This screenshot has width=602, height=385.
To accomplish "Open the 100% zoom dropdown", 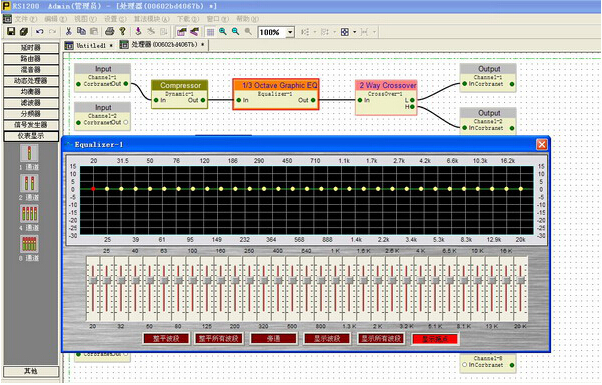I will click(290, 32).
